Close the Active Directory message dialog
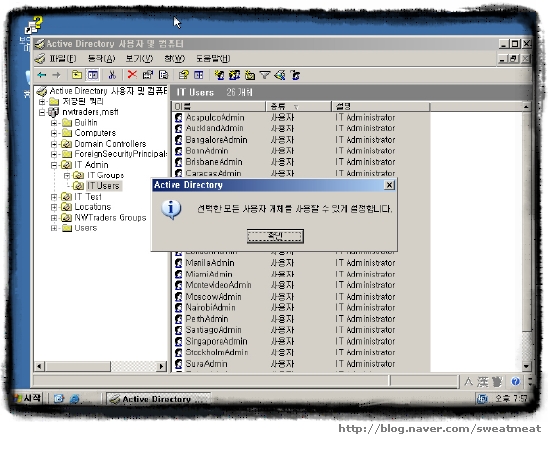 click(389, 185)
